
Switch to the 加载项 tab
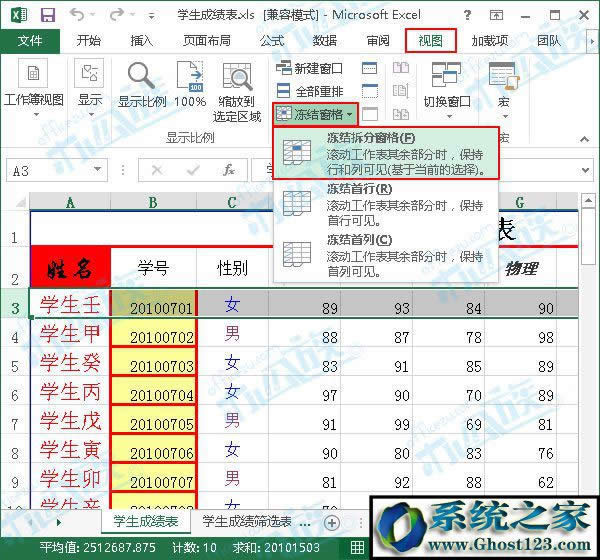click(490, 40)
